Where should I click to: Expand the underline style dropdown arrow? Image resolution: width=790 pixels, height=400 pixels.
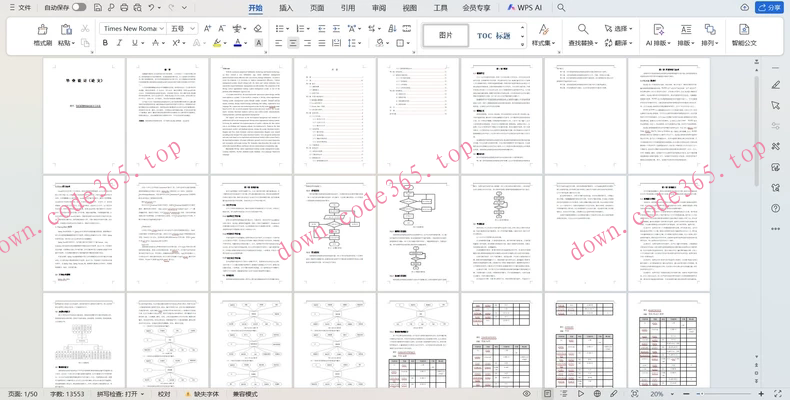click(141, 43)
